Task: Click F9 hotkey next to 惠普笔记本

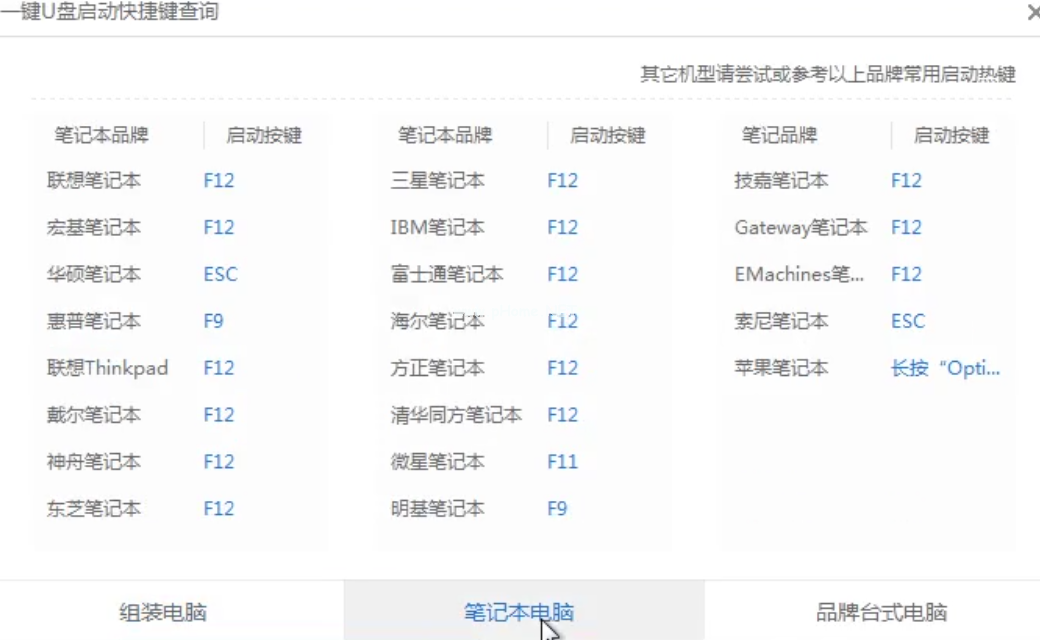Action: (215, 321)
